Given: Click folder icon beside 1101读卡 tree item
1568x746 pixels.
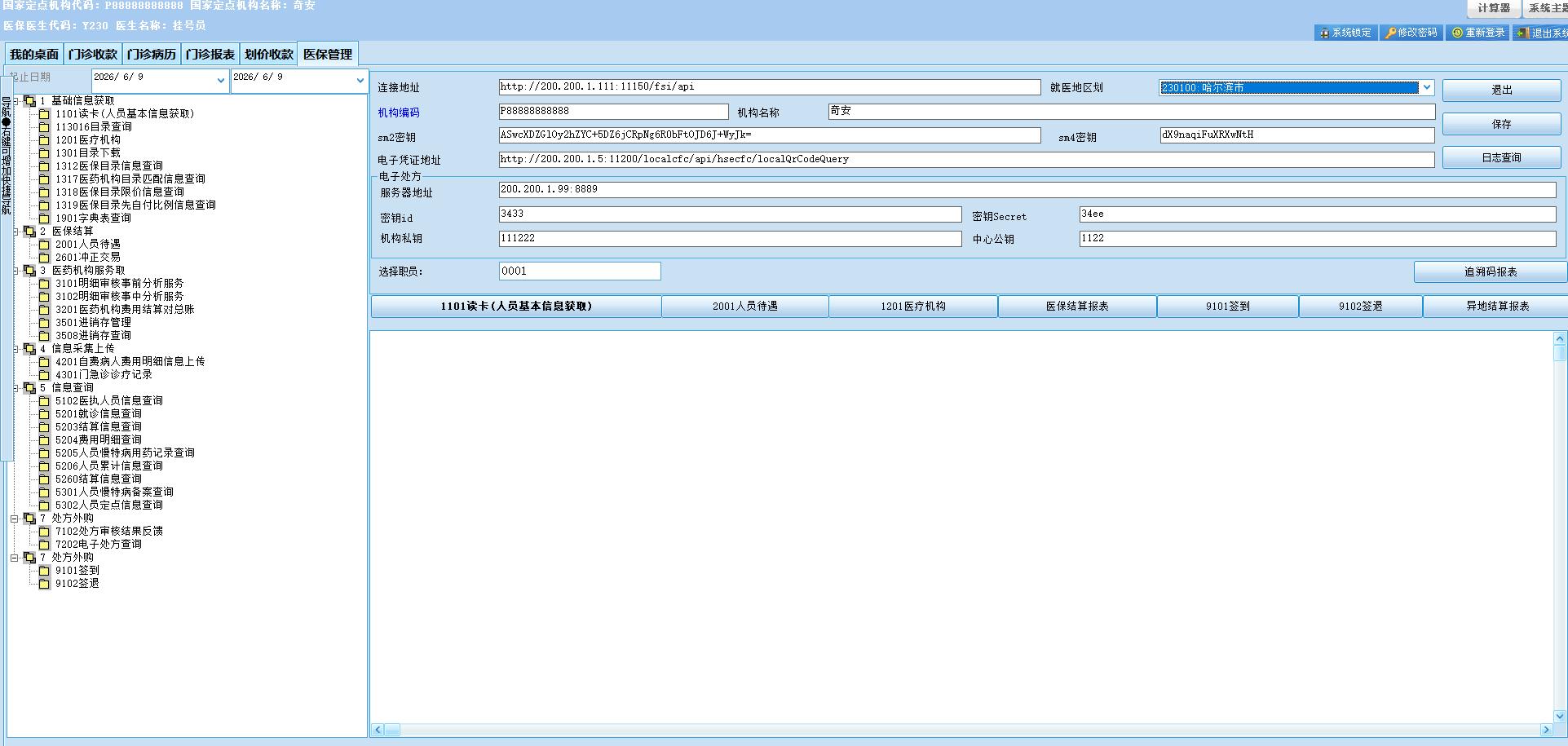Looking at the screenshot, I should point(45,114).
